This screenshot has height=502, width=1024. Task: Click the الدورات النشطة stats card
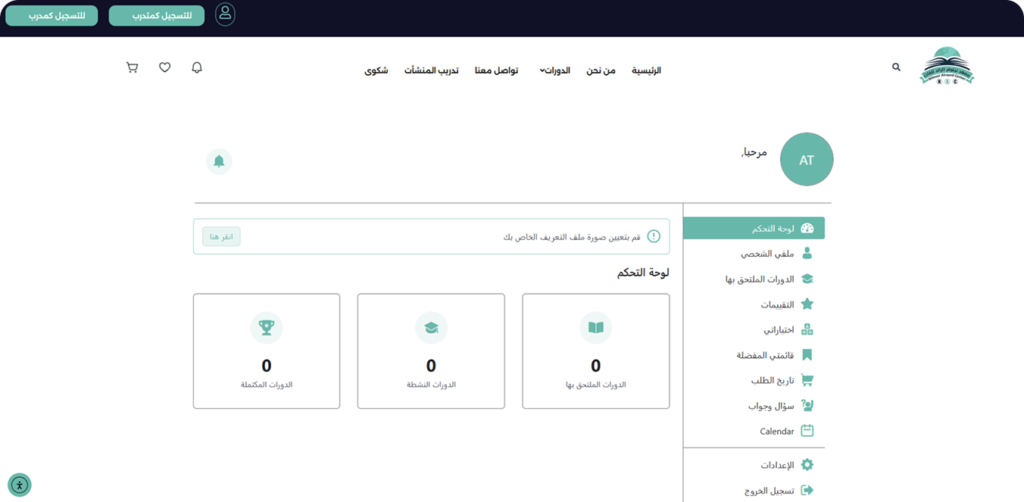coord(431,350)
